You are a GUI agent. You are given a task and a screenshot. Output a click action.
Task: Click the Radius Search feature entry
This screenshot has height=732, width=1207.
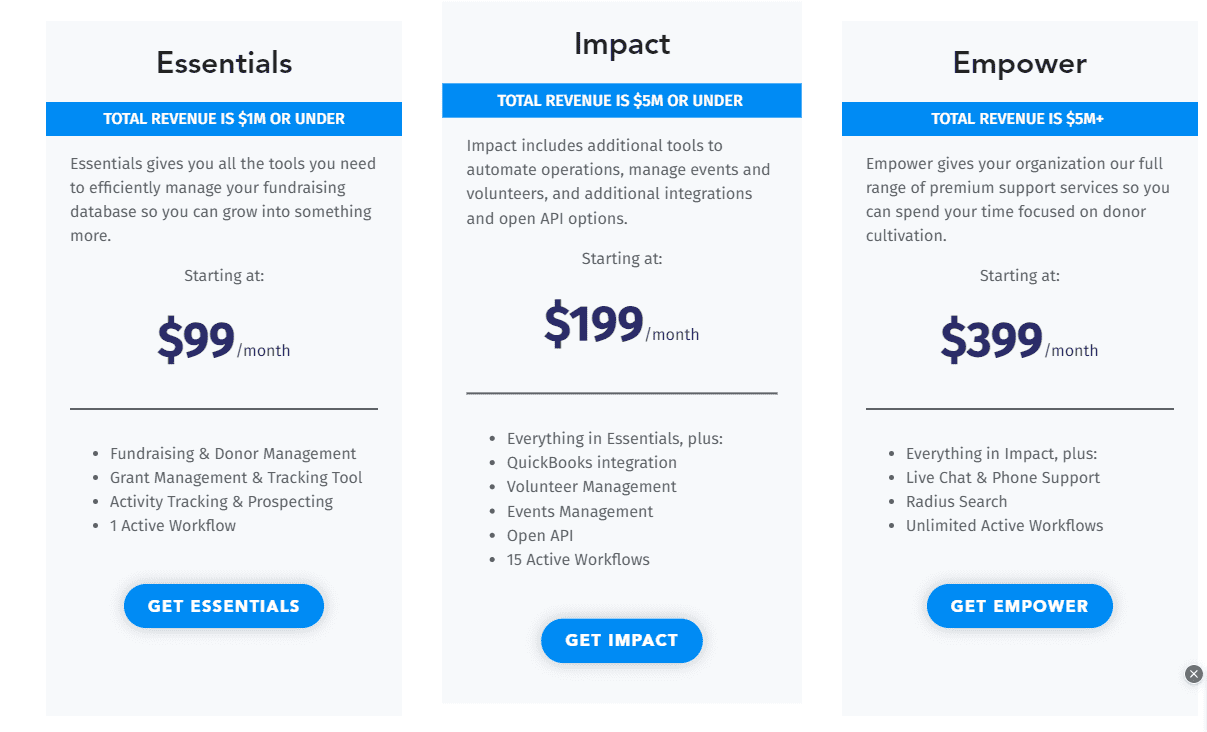956,501
